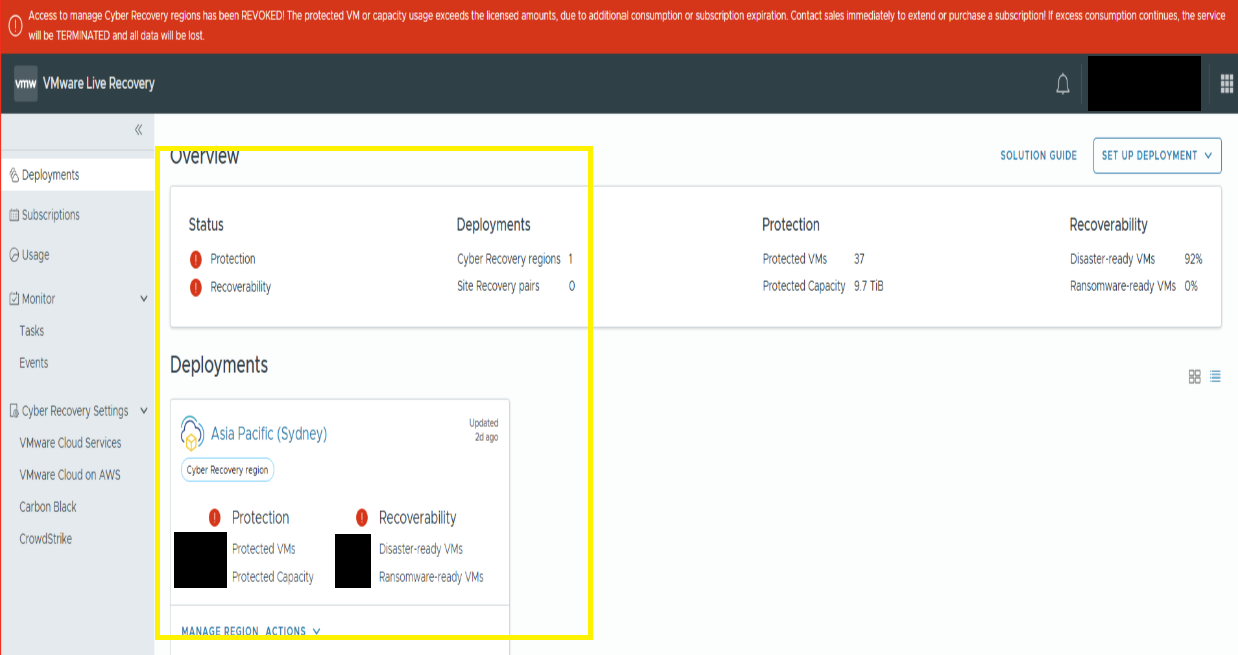The height and width of the screenshot is (655, 1238).
Task: Click the VMware logo icon
Action: pyautogui.click(x=26, y=84)
